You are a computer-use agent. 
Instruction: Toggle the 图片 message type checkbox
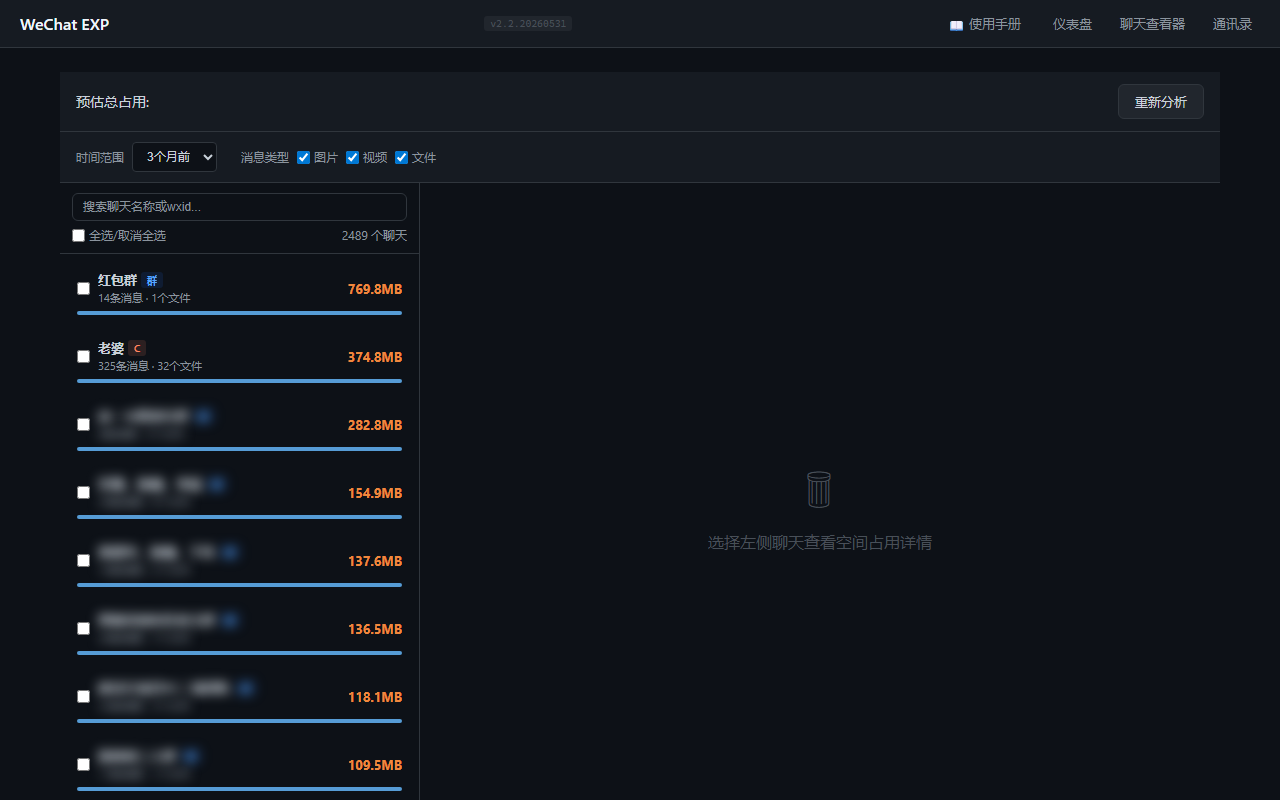[304, 157]
